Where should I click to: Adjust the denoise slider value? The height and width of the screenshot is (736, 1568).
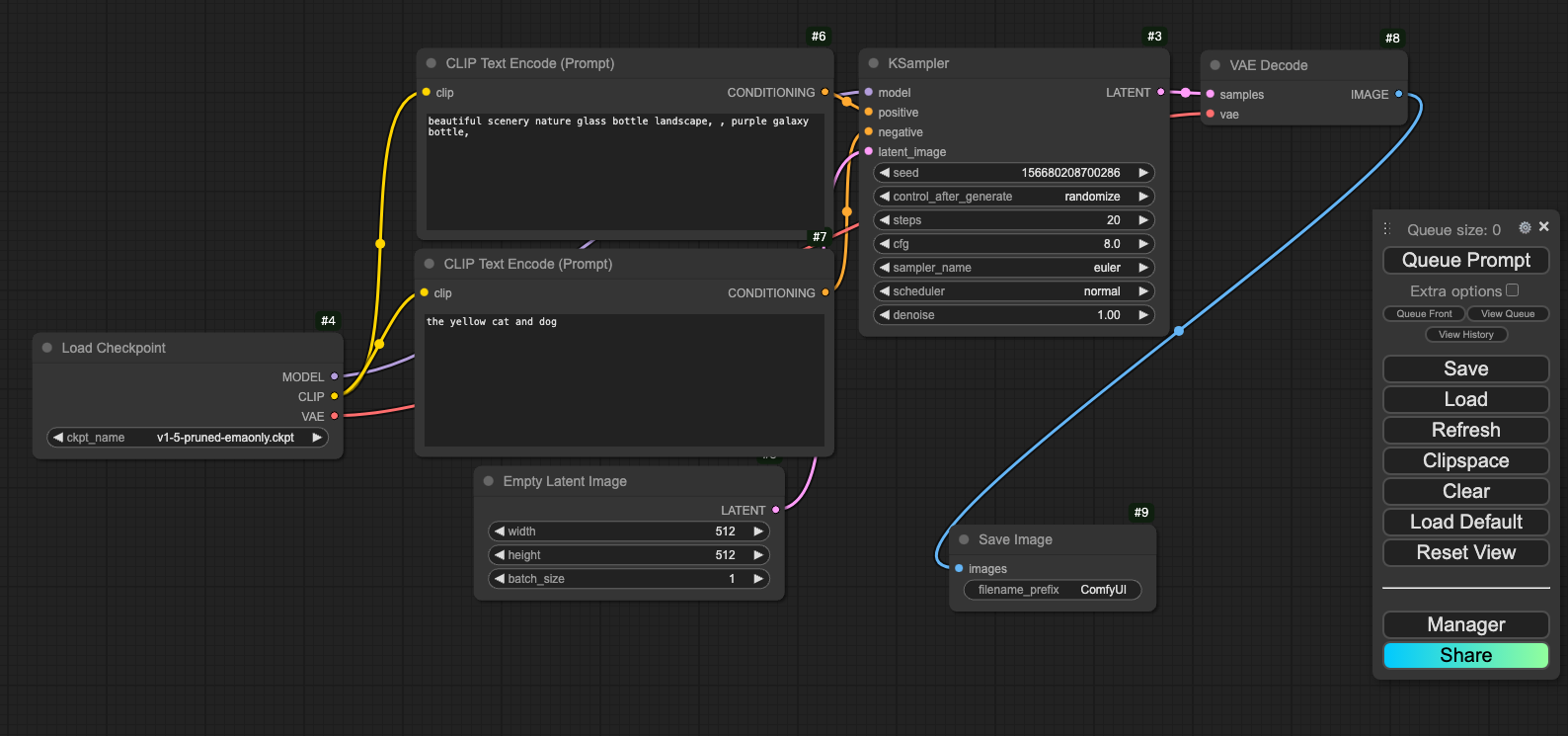point(1014,315)
